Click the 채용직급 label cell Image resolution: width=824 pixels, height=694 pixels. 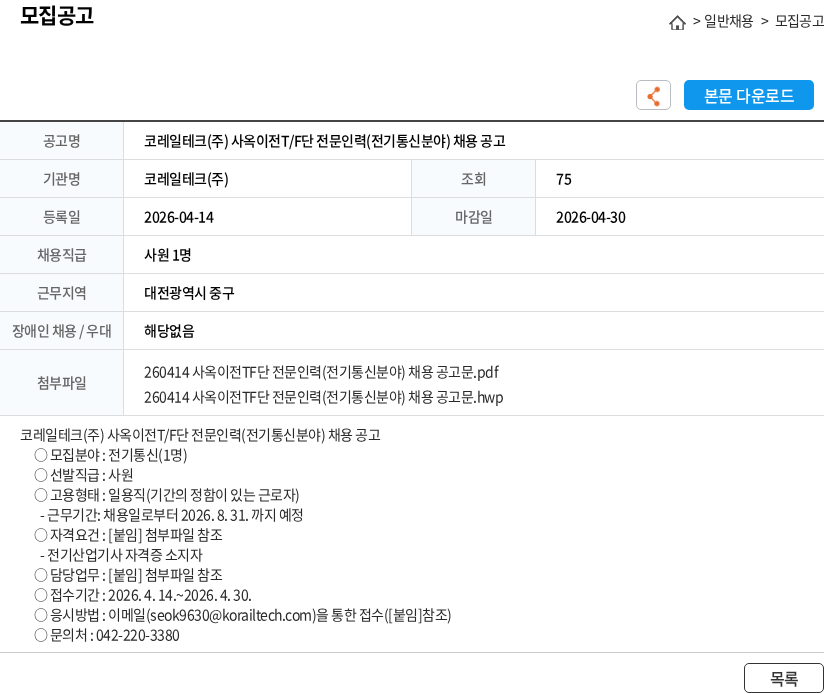coord(61,255)
